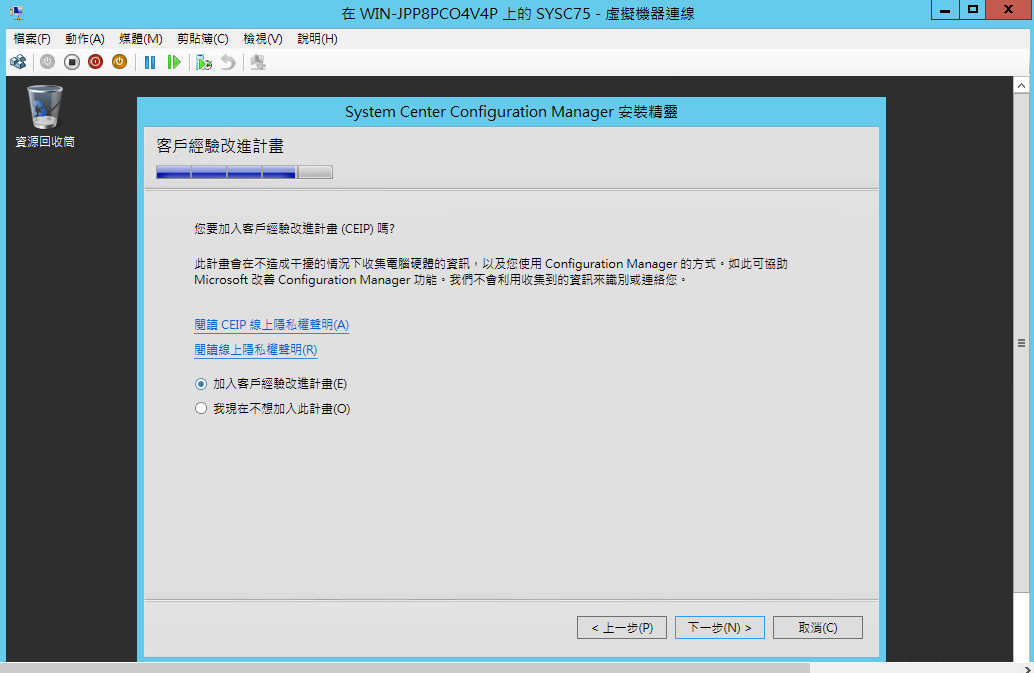This screenshot has height=673, width=1034.
Task: Click the 您要加入客戶經驗改進計畫 (CEIP) 嗎? text
Action: click(294, 229)
